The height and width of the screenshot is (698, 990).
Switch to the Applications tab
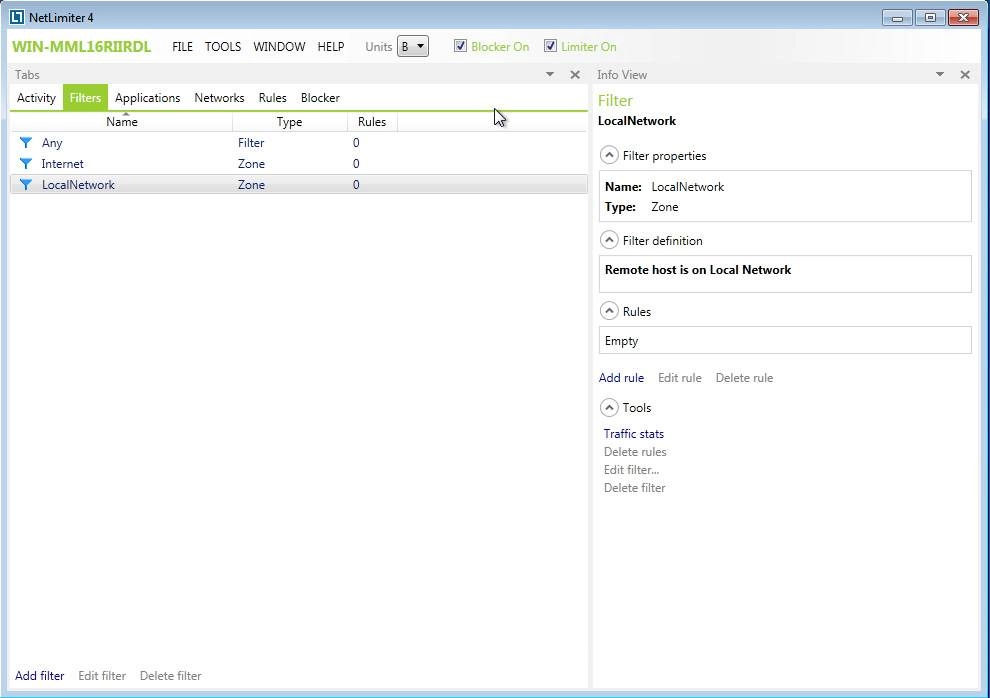148,98
